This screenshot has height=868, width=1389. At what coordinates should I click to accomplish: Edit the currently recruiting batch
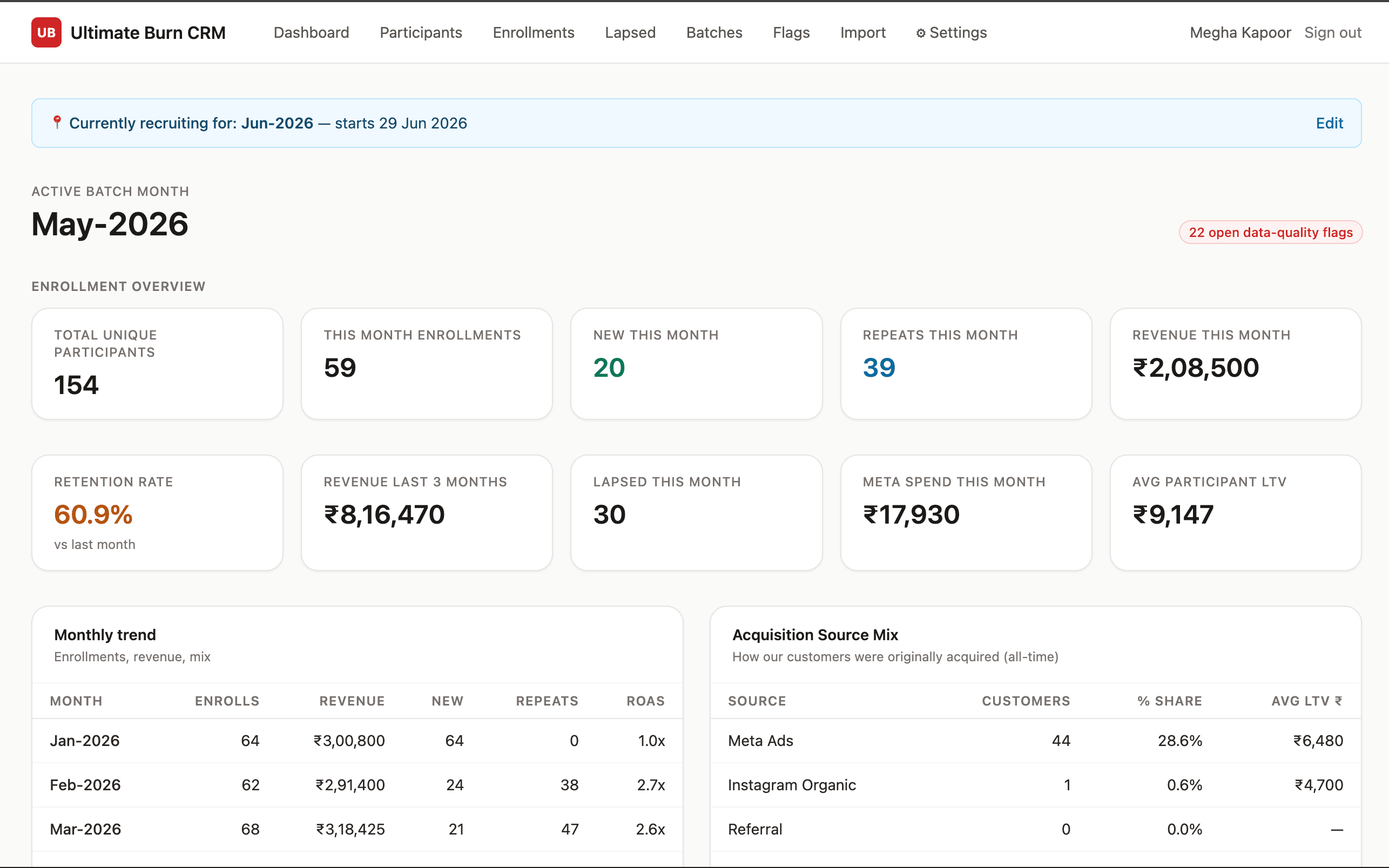[1329, 123]
